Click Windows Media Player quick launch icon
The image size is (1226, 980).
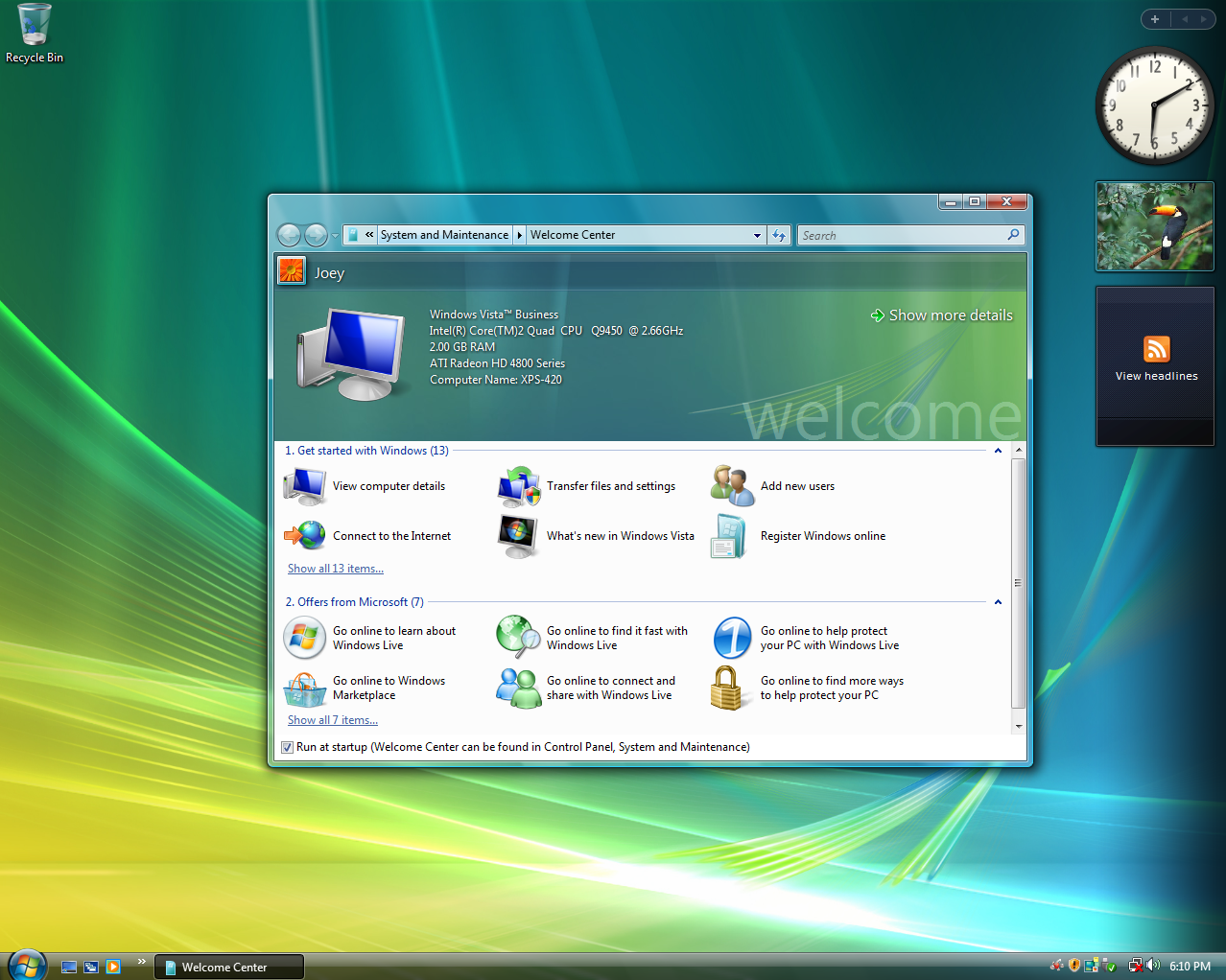click(113, 967)
